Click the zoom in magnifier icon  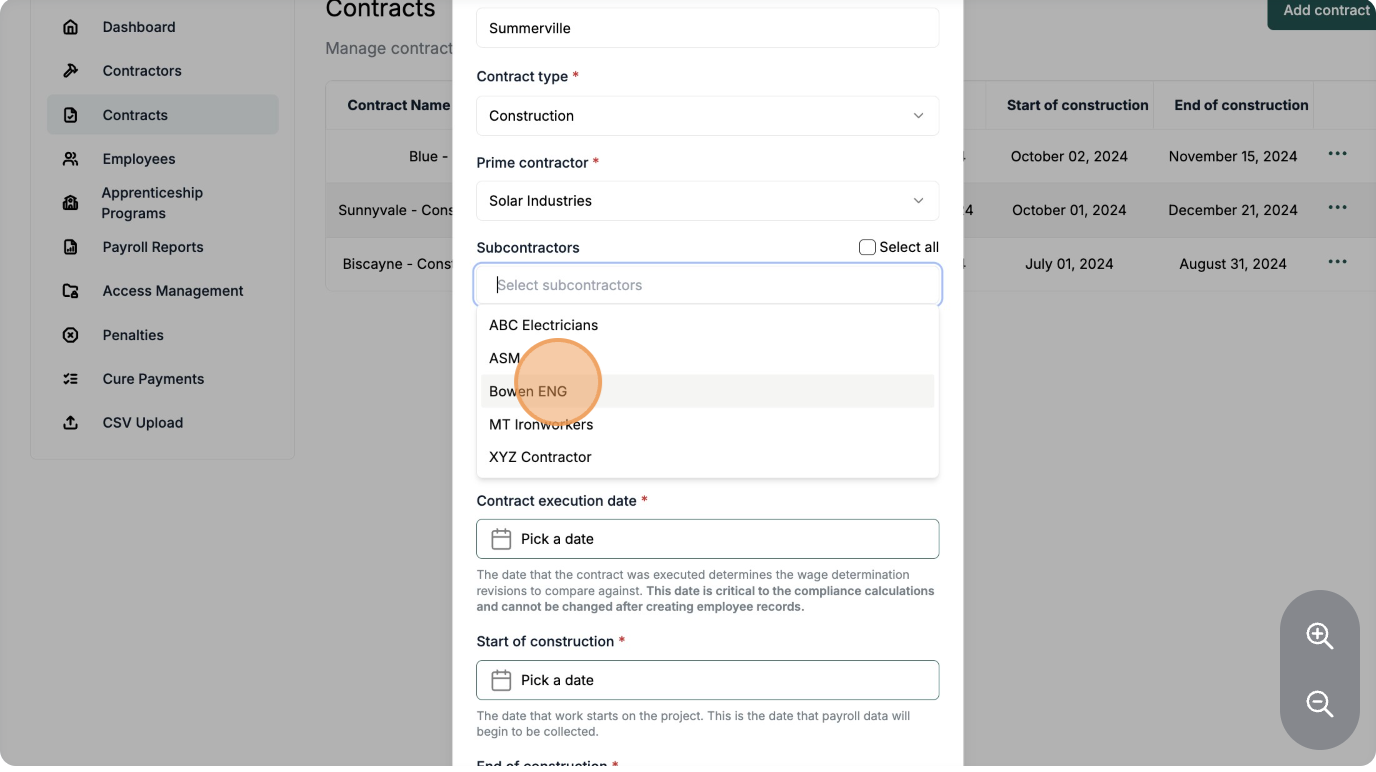coord(1319,636)
